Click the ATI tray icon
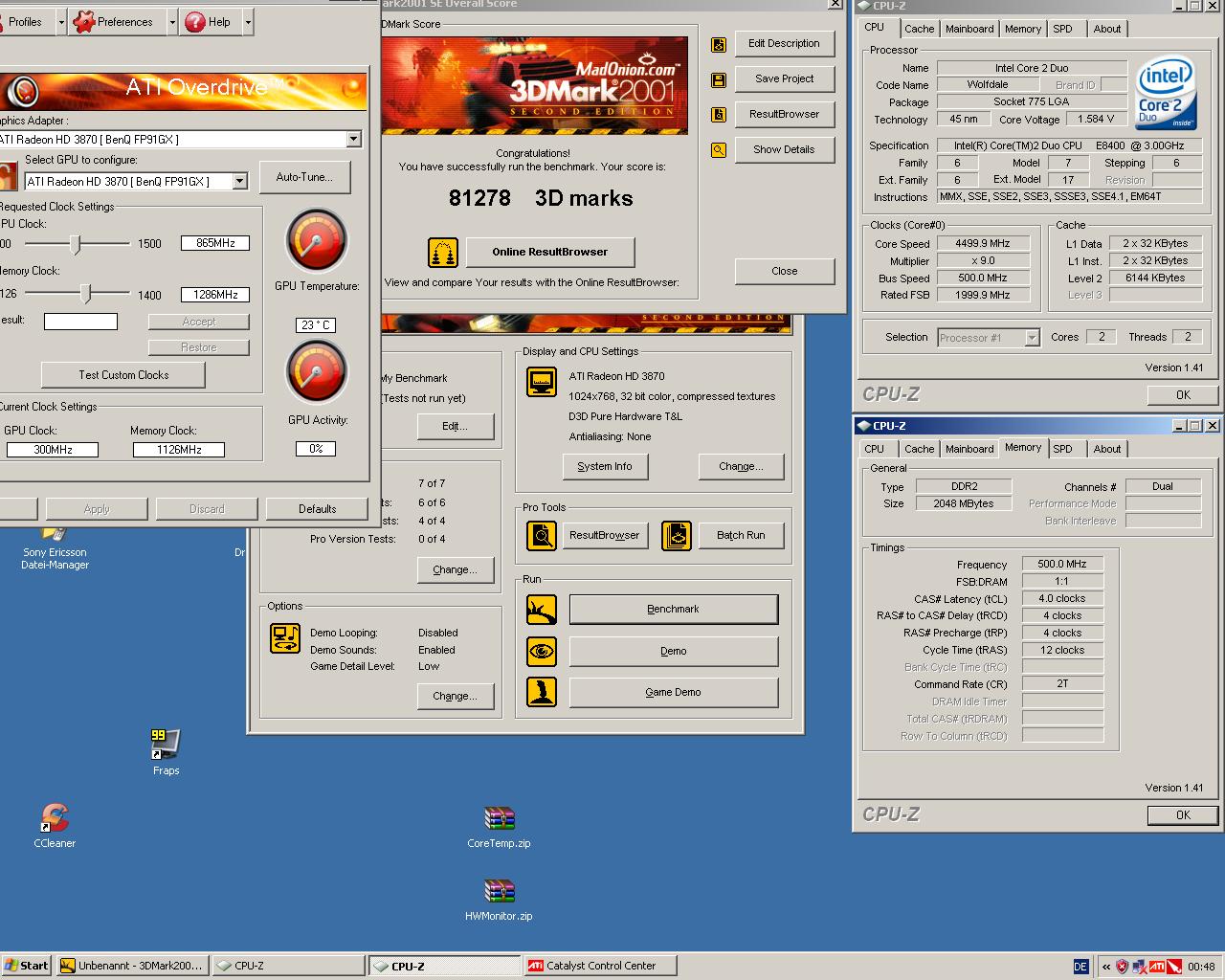Viewport: 1225px width, 980px height. pos(1157,967)
